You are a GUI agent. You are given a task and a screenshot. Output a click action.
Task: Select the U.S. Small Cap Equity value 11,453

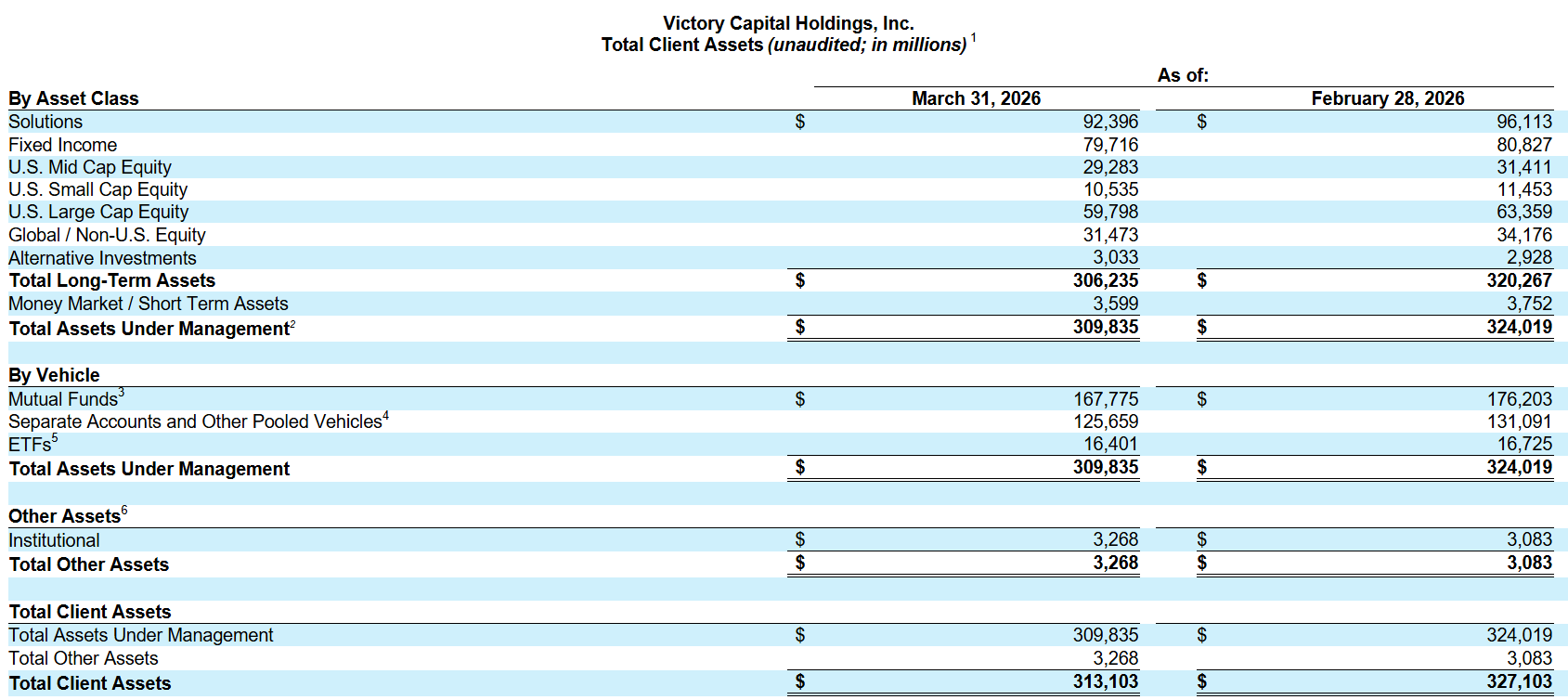coord(1524,189)
